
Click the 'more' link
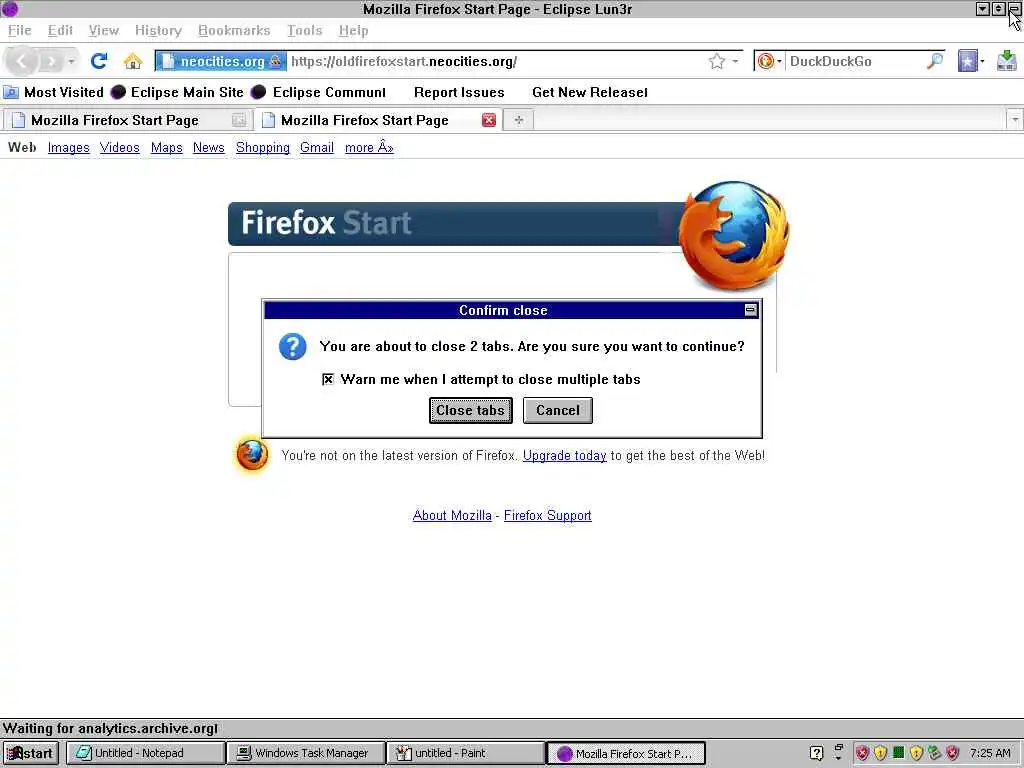(x=369, y=148)
